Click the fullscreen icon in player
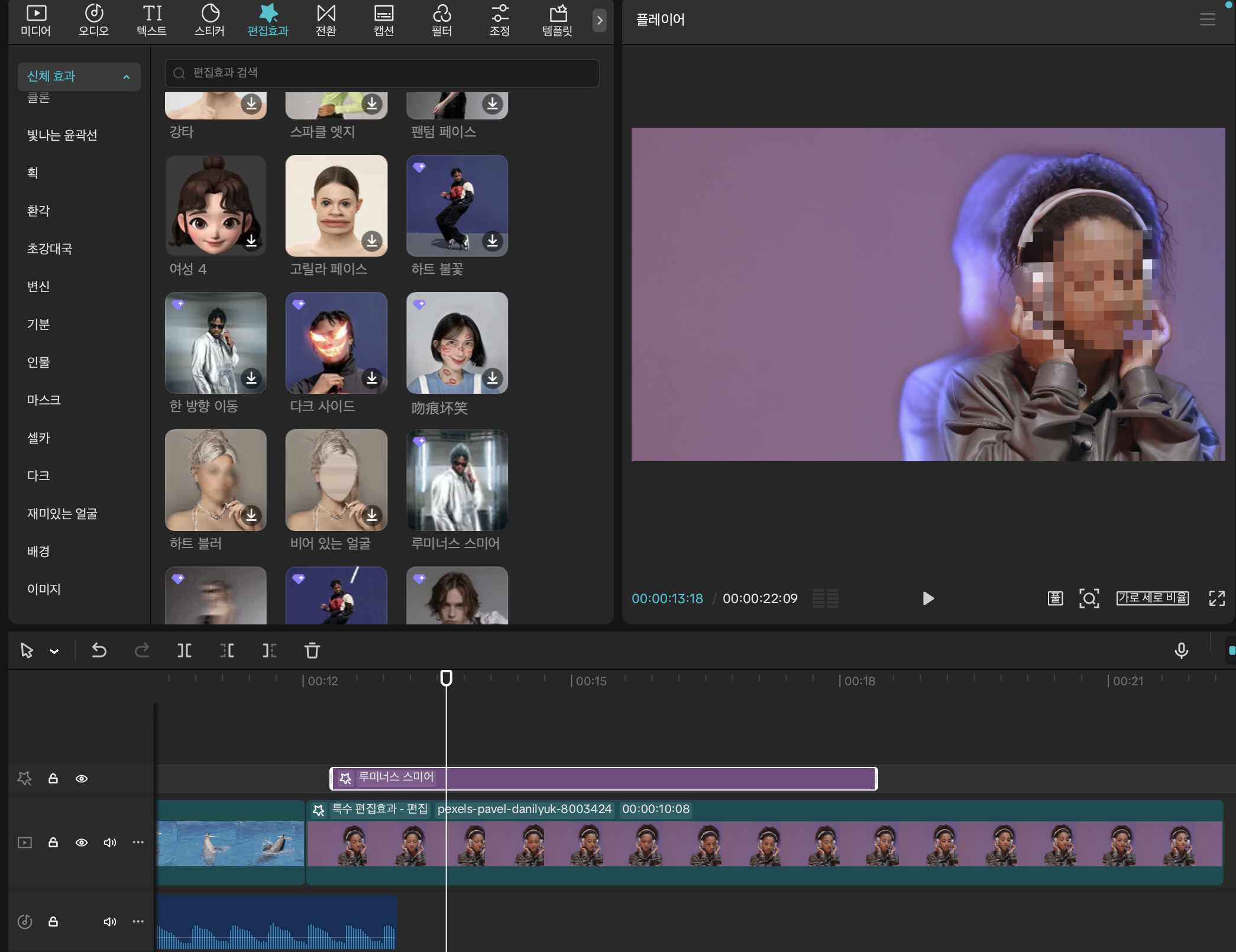The height and width of the screenshot is (952, 1236). coord(1216,598)
